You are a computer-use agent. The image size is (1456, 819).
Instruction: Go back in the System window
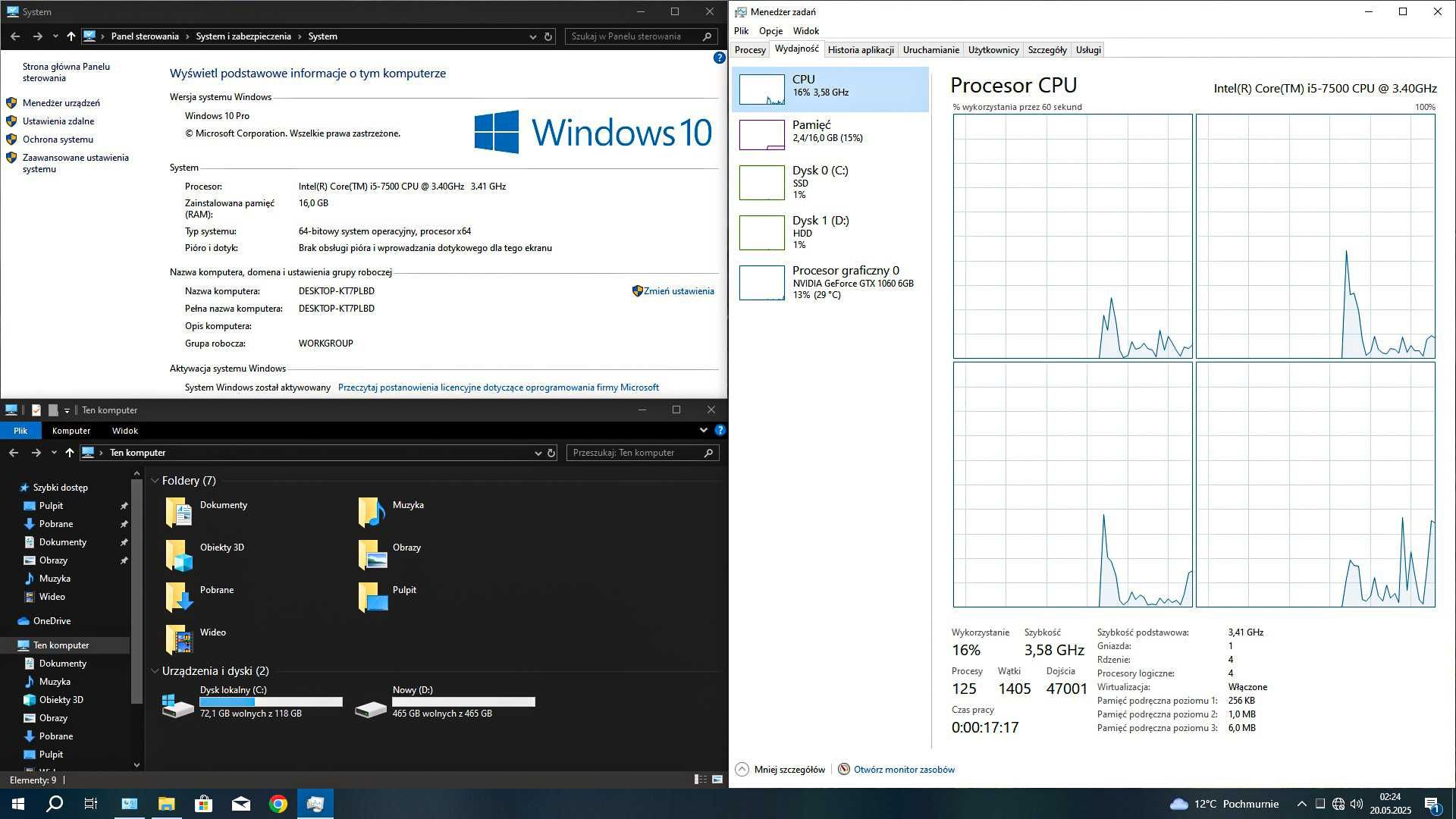(15, 36)
